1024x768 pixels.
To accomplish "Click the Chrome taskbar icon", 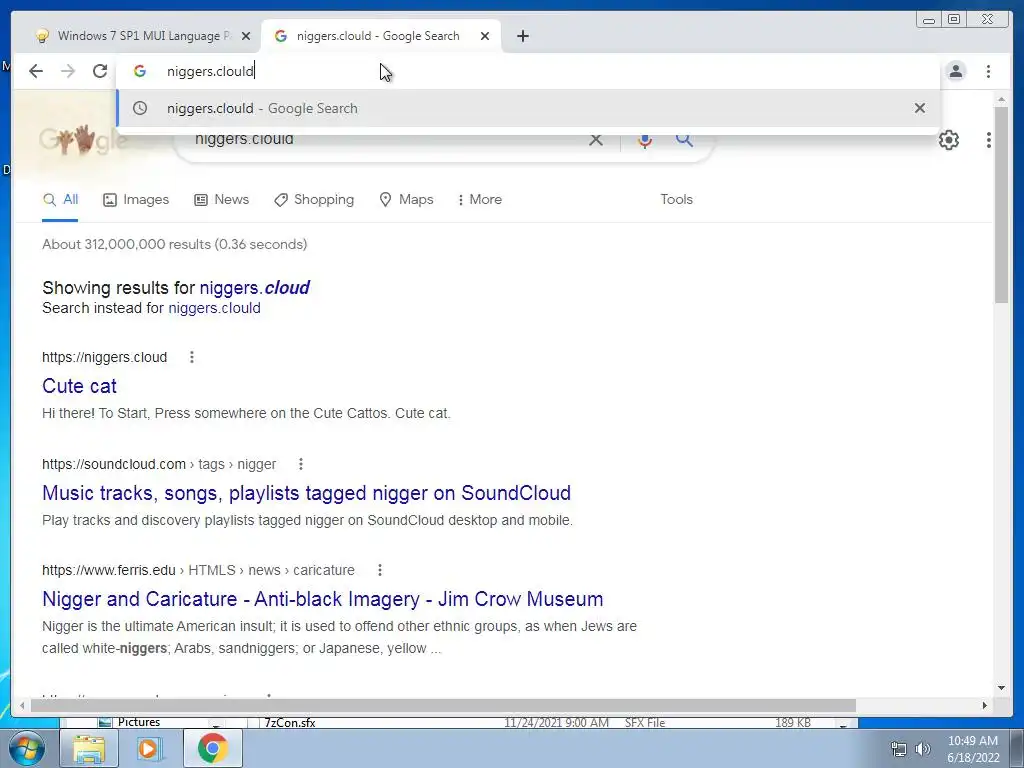I will click(213, 748).
